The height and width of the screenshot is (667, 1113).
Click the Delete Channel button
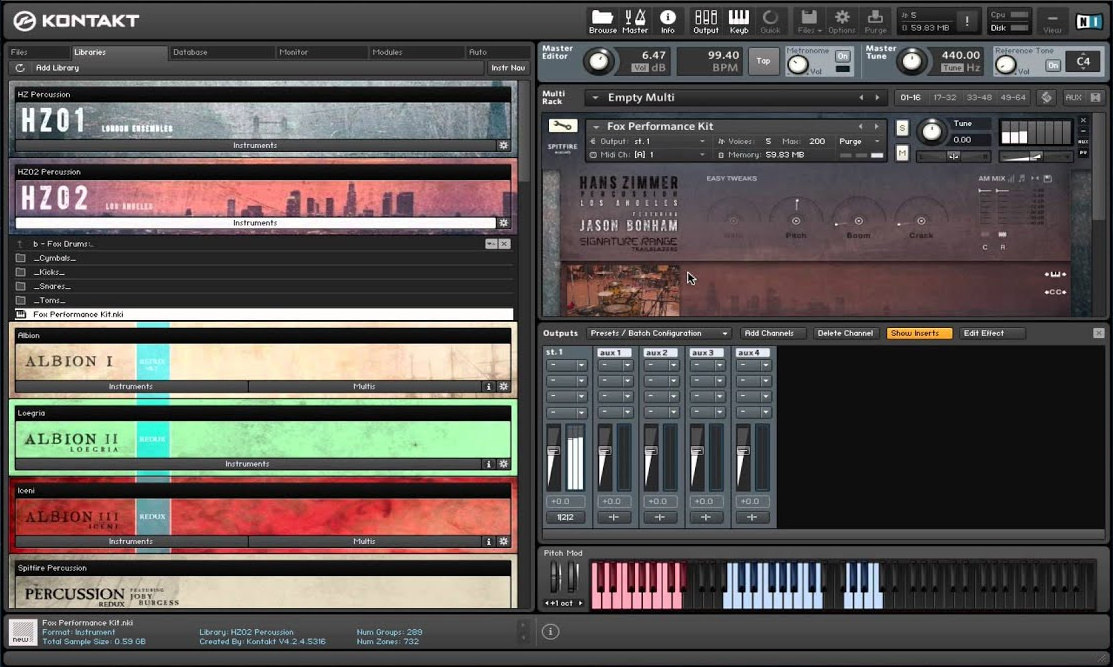[845, 334]
